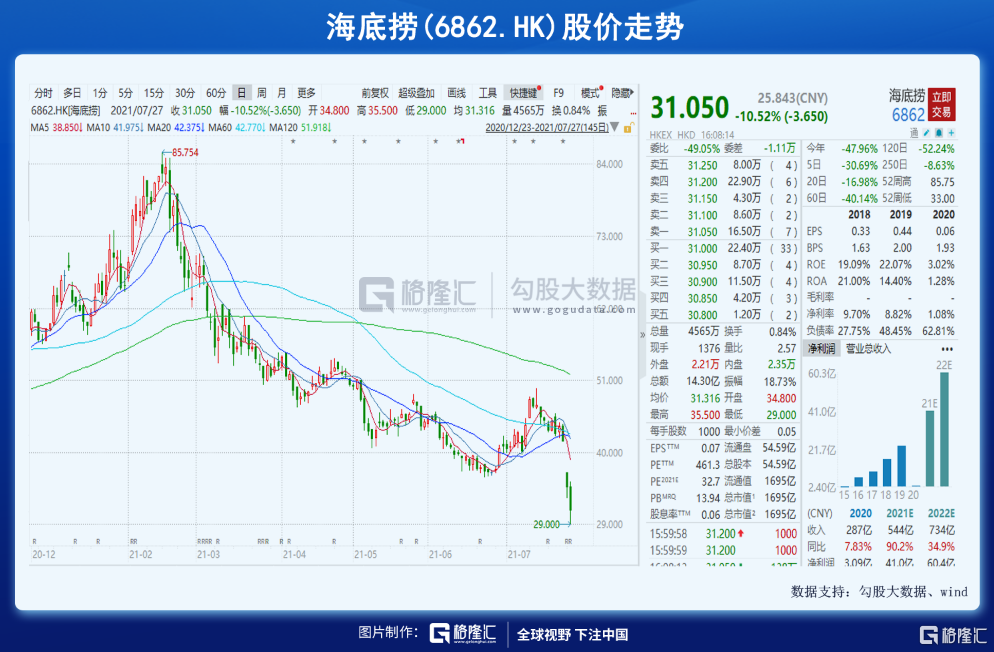The height and width of the screenshot is (652, 994).
Task: Open the three-dot menu next to 营业总收入
Action: 947,348
